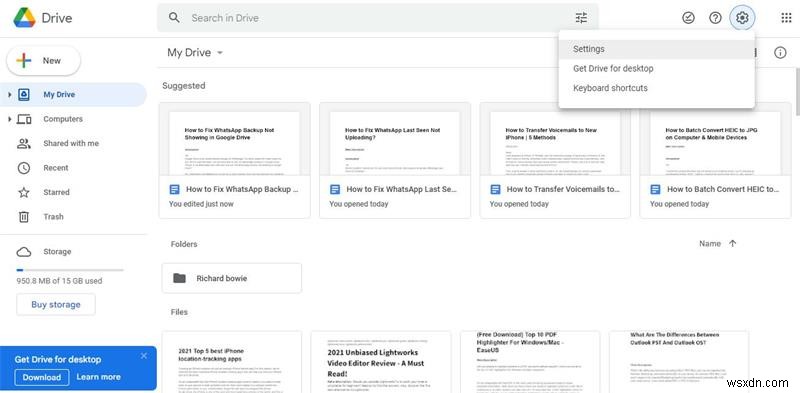The image size is (800, 393).
Task: Open WhatsApp Last Seen Not Uploading thumbnail
Action: coord(395,138)
